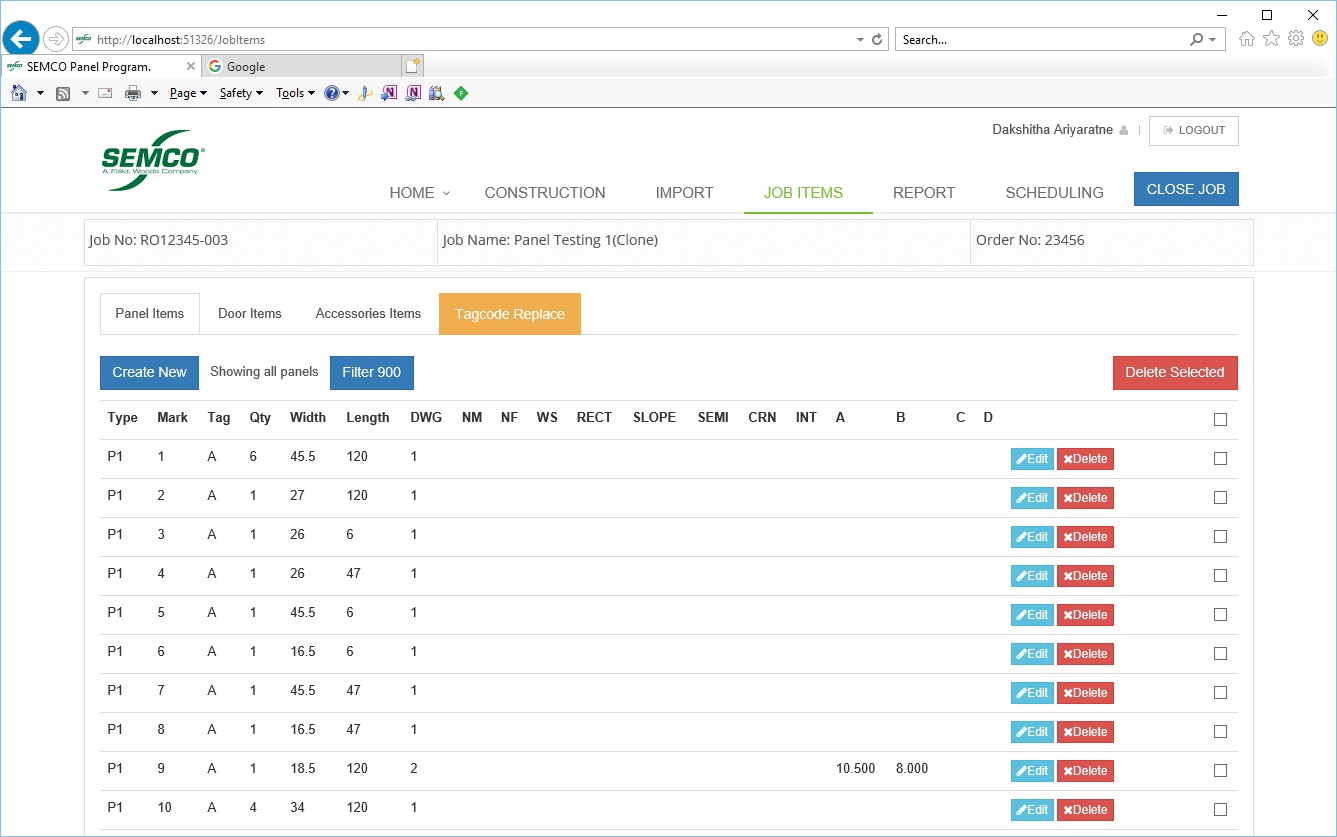
Task: Check the select-all checkbox in the table header
Action: (1220, 419)
